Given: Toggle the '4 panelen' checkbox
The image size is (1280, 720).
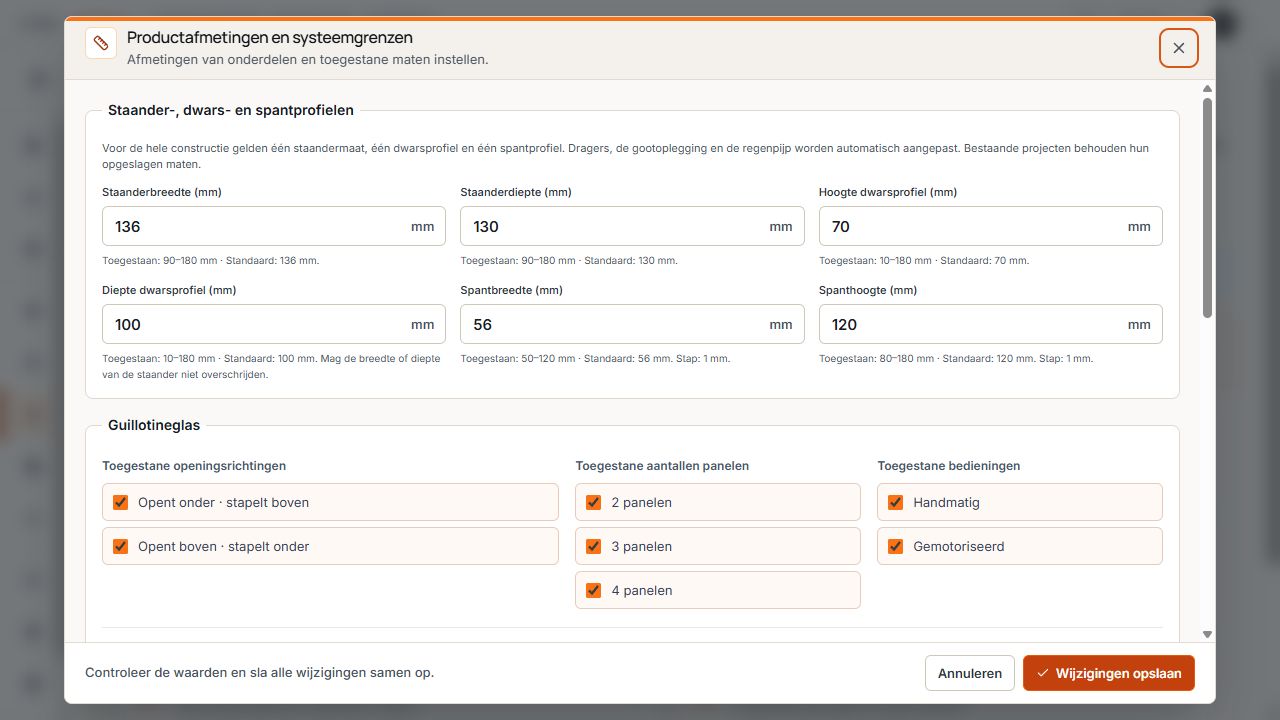Looking at the screenshot, I should point(594,590).
